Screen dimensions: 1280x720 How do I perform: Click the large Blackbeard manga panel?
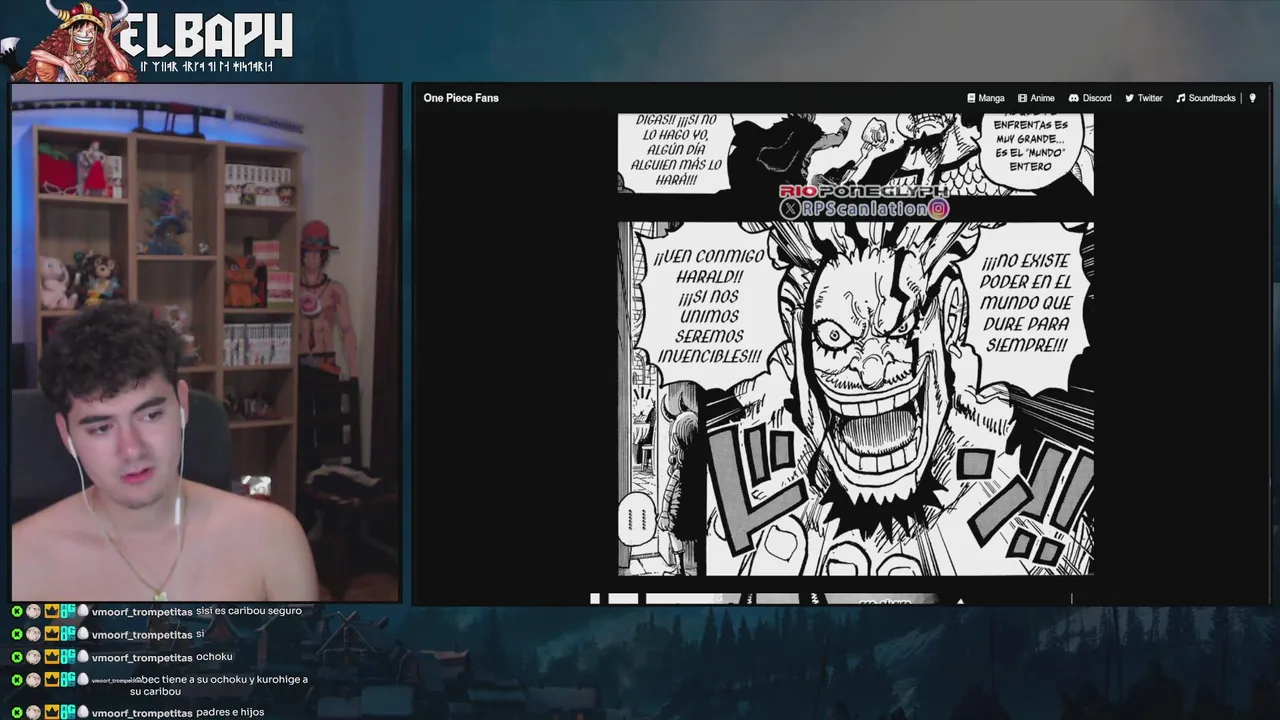tap(856, 399)
